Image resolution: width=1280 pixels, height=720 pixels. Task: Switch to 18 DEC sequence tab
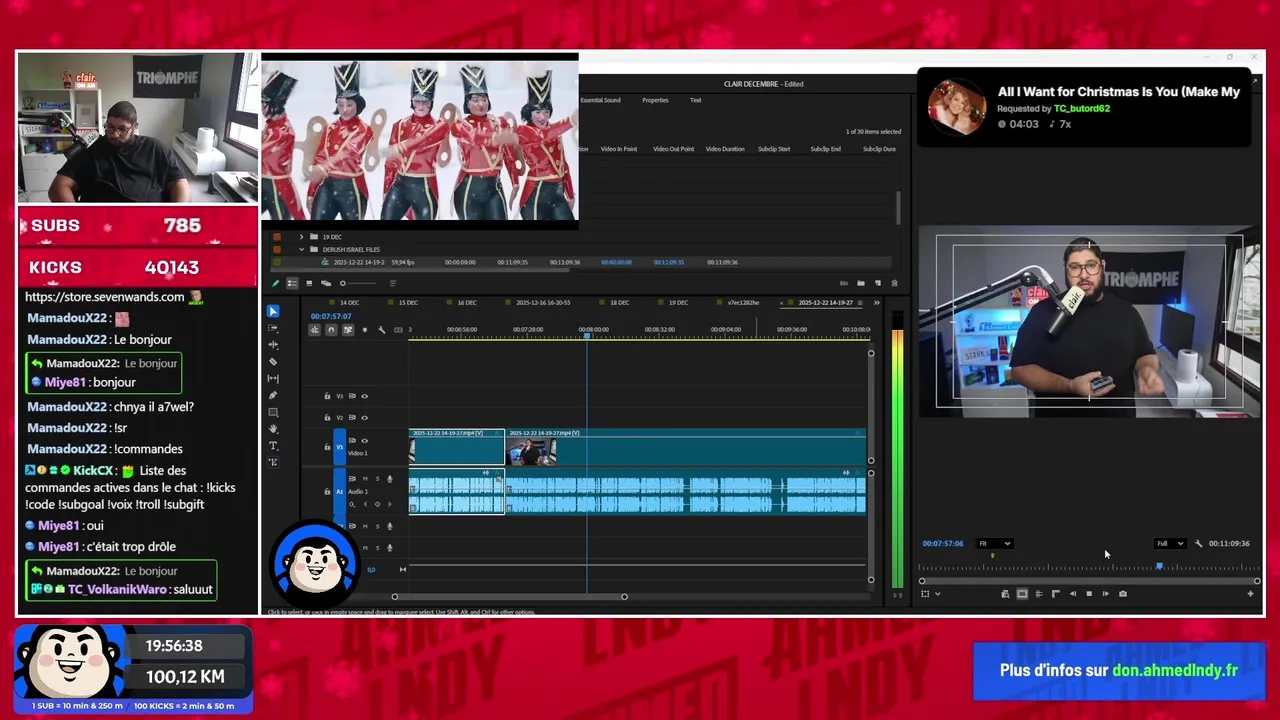[x=620, y=302]
